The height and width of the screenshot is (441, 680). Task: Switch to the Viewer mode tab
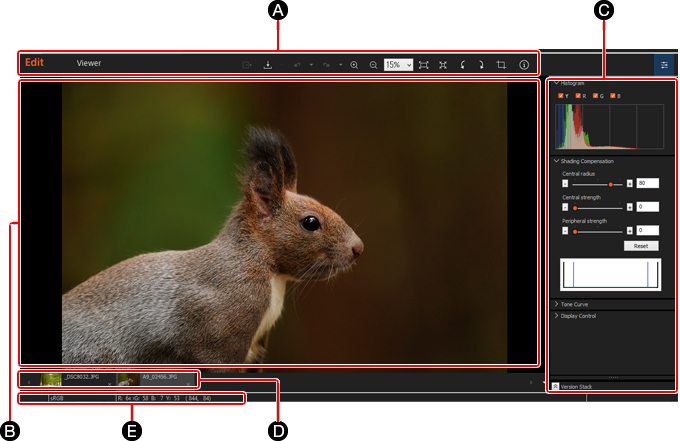tap(89, 63)
